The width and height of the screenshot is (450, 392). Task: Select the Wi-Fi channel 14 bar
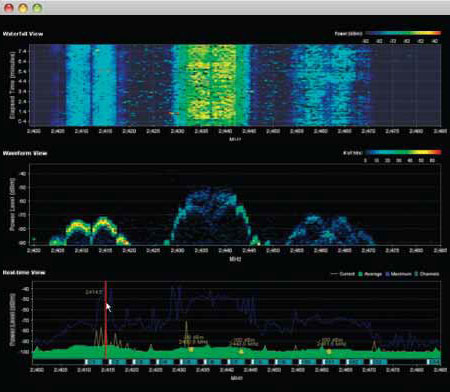434,362
